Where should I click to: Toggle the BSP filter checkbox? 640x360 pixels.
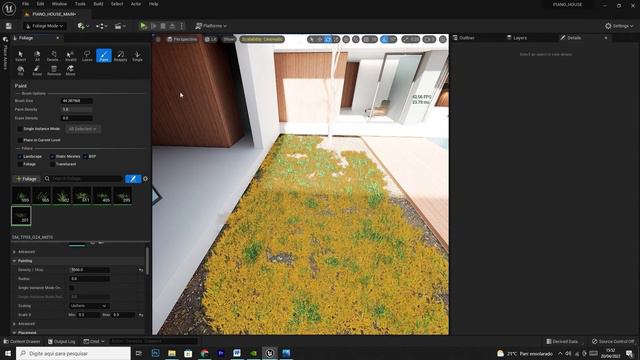pyautogui.click(x=85, y=156)
